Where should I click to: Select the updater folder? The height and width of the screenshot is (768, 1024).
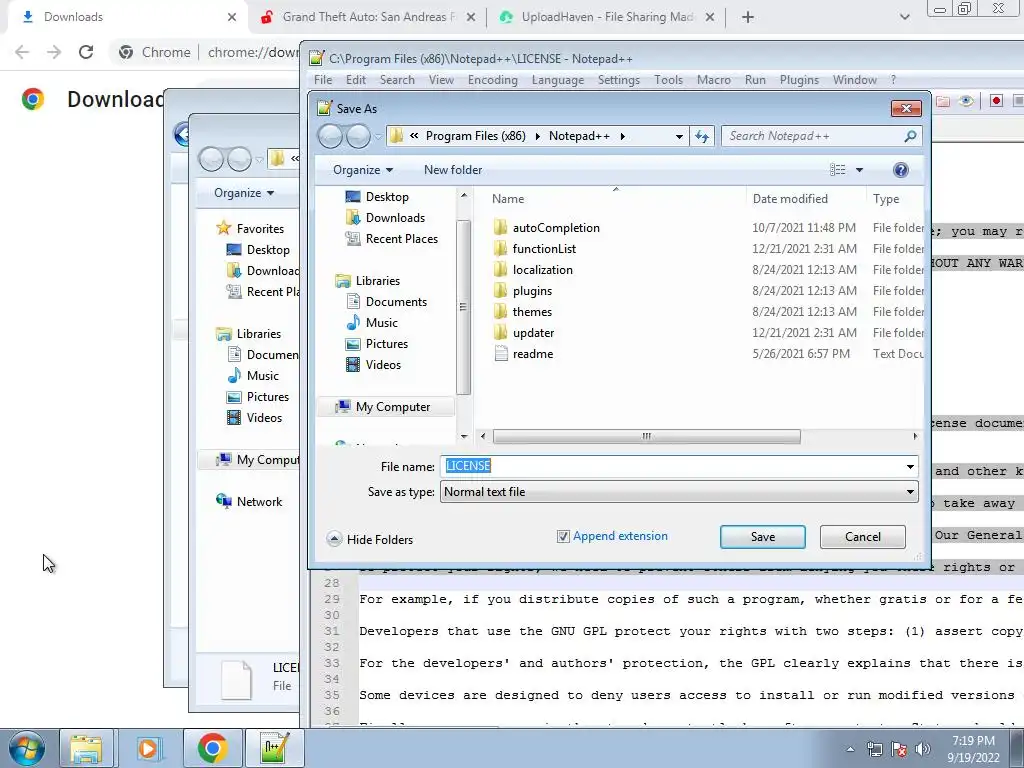coord(533,332)
